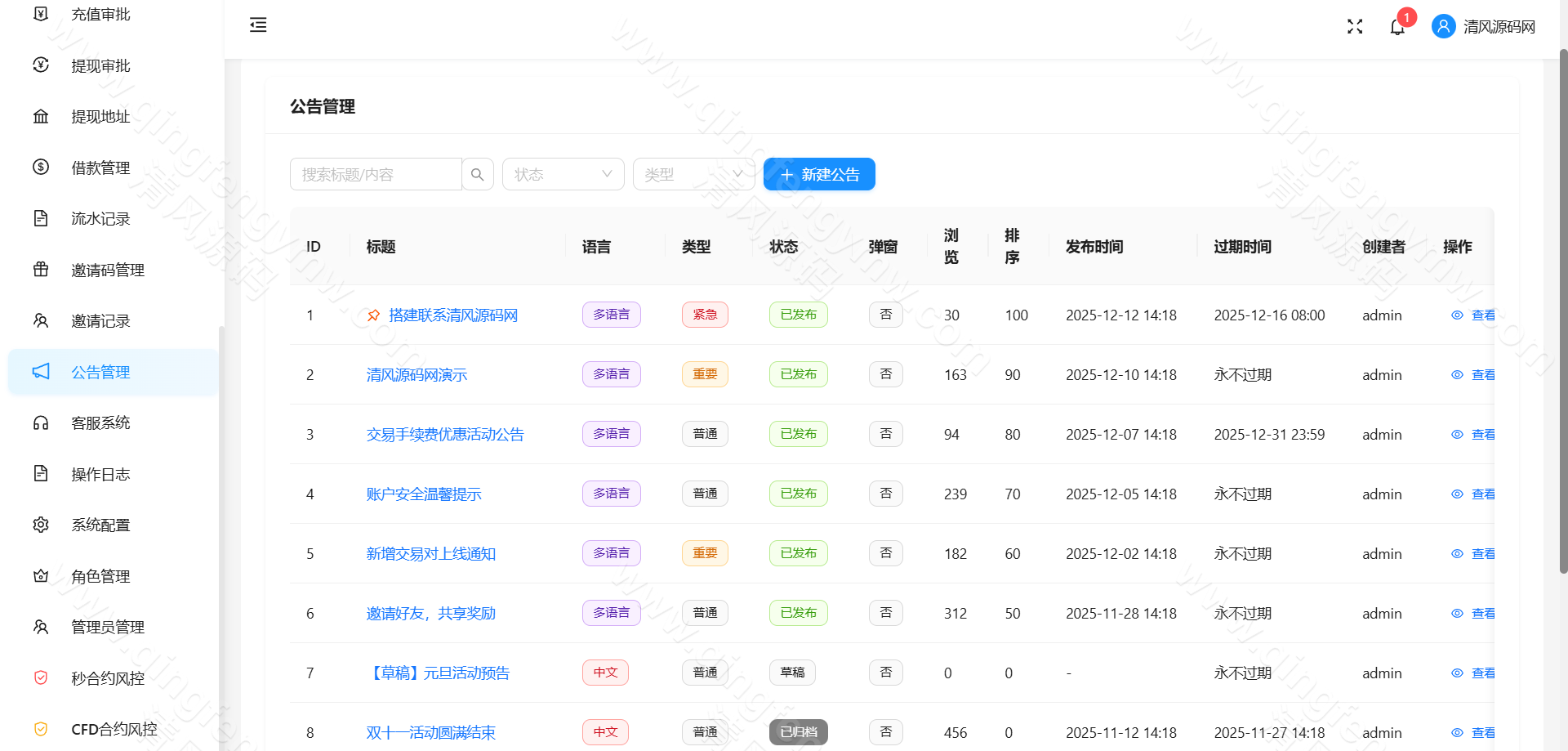This screenshot has height=751, width=1568.
Task: Click the search magnifier icon
Action: point(478,174)
